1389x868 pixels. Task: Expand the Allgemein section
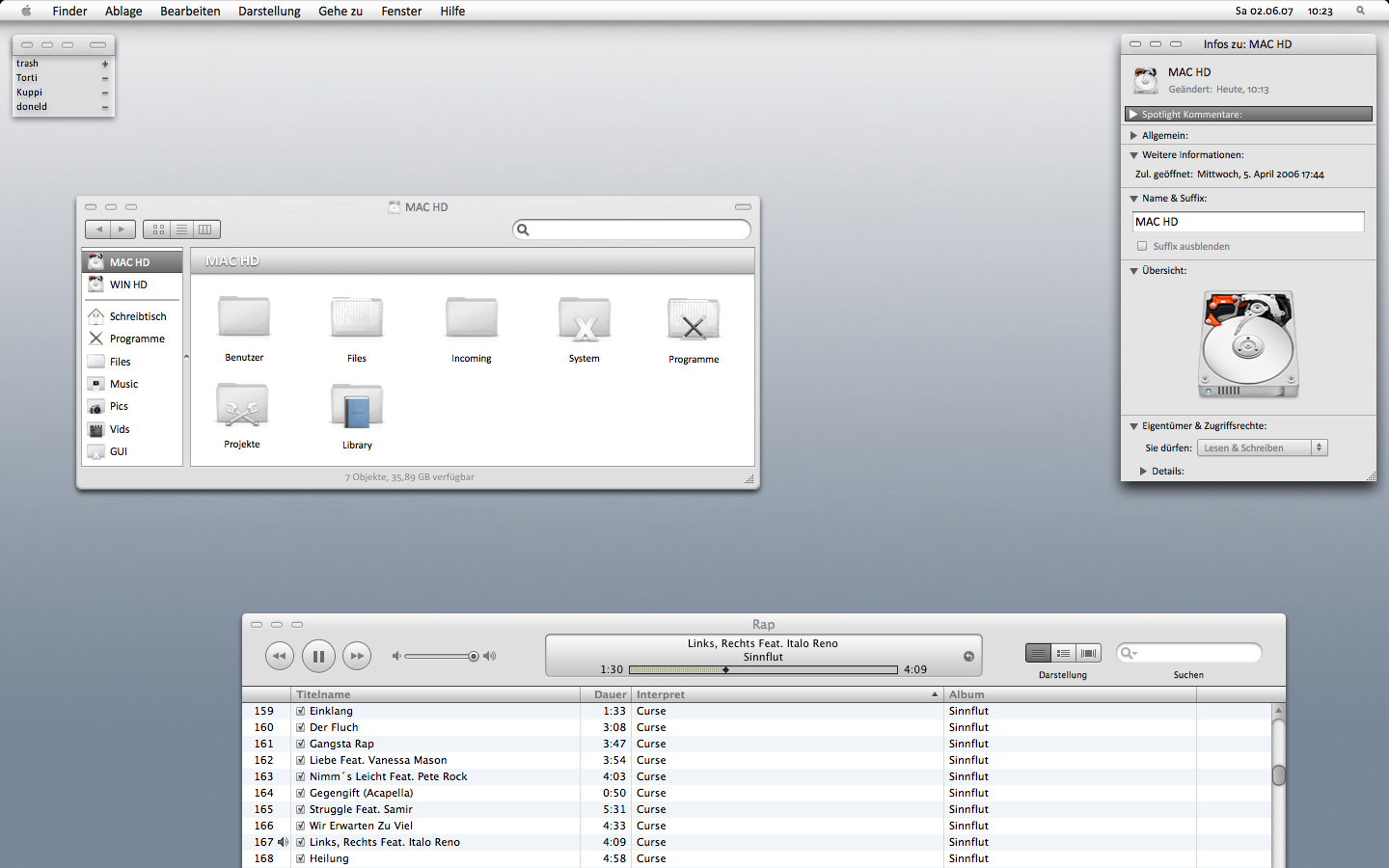click(x=1134, y=136)
